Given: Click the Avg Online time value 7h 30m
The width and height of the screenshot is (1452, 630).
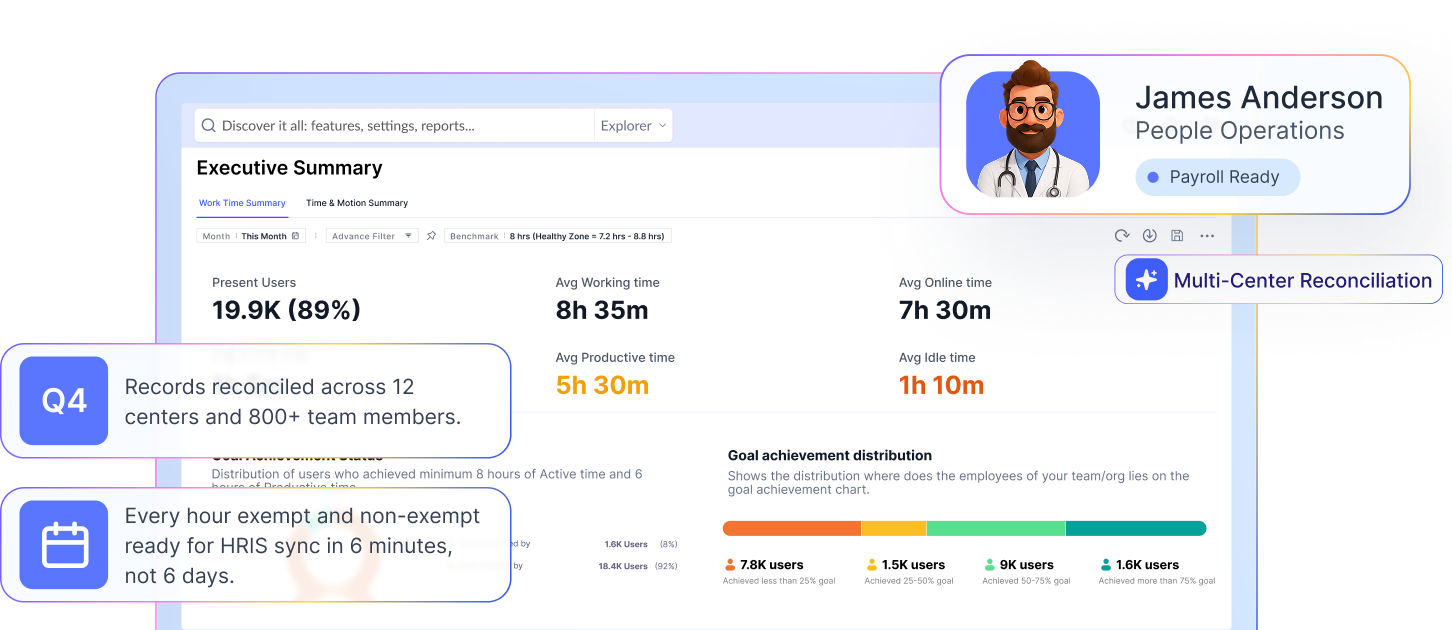Looking at the screenshot, I should click(945, 310).
